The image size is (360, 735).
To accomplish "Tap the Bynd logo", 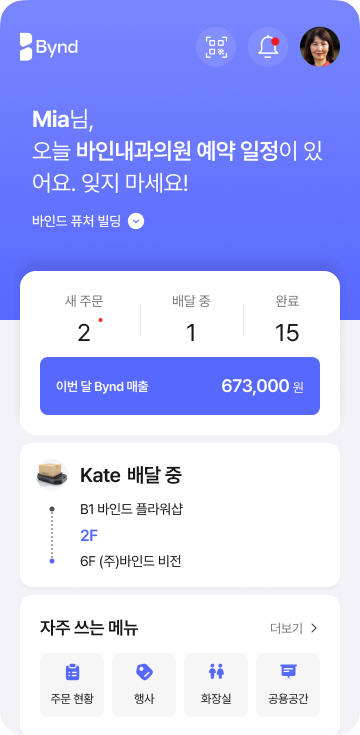I will coord(49,47).
